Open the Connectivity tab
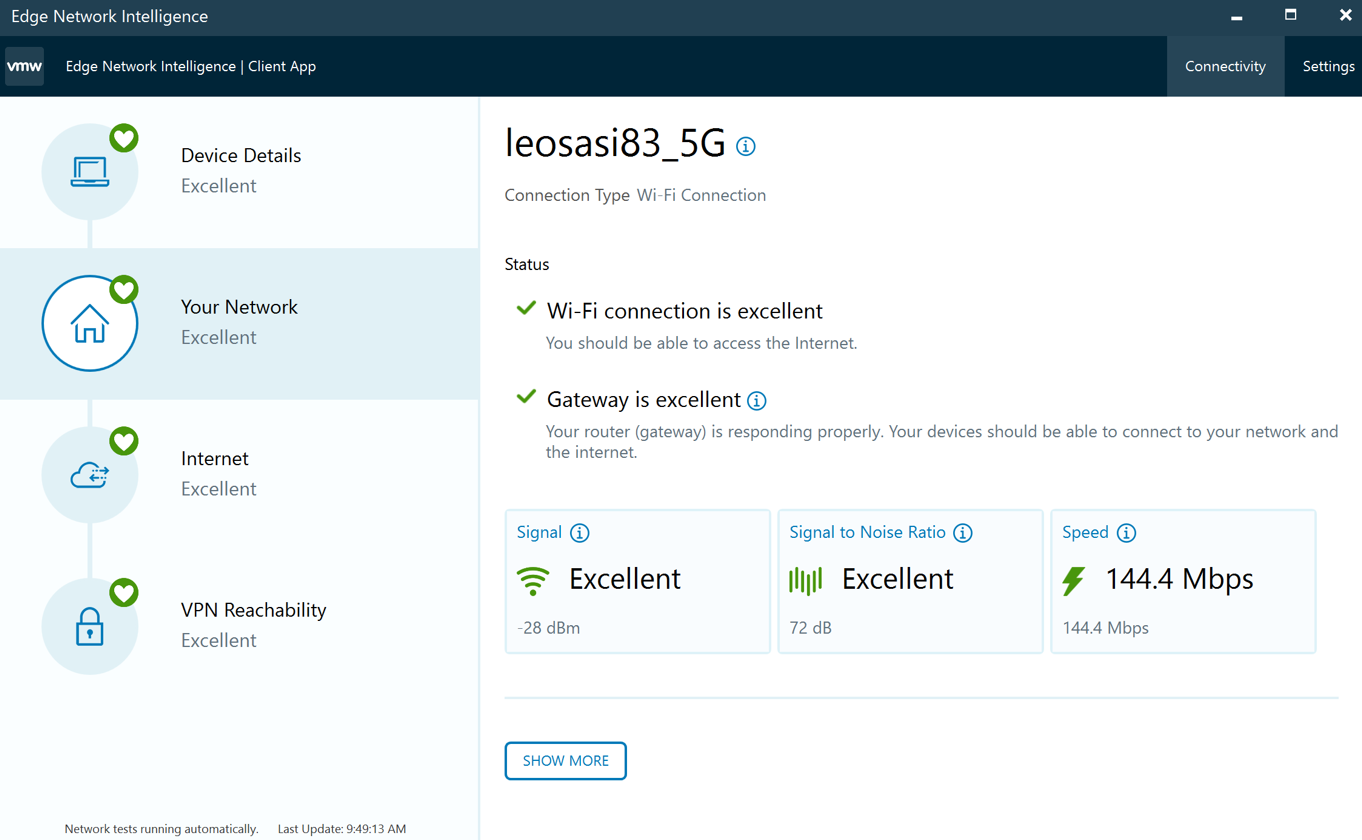1362x840 pixels. [1225, 66]
